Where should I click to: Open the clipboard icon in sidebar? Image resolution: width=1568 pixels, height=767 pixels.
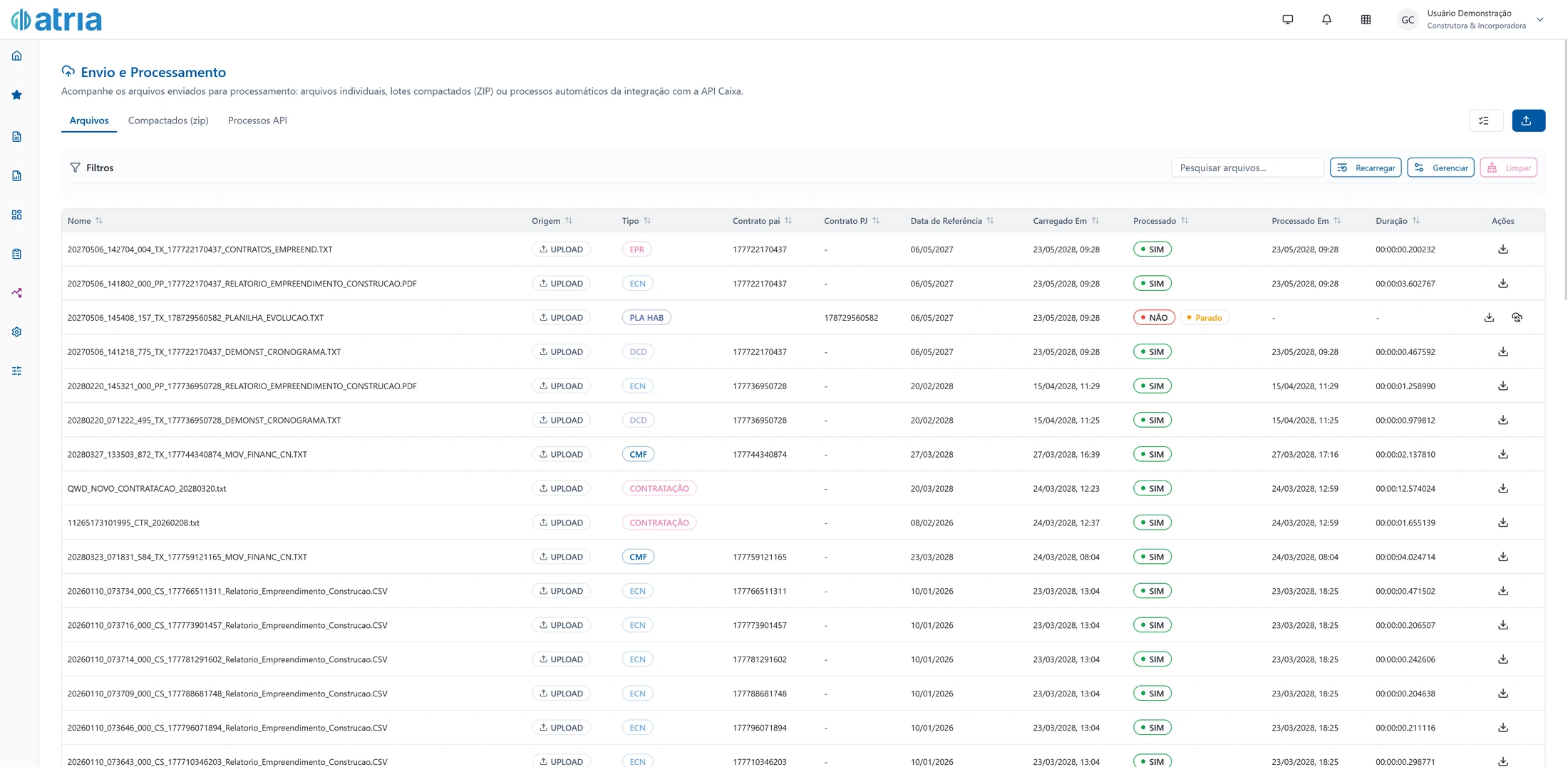pyautogui.click(x=16, y=254)
